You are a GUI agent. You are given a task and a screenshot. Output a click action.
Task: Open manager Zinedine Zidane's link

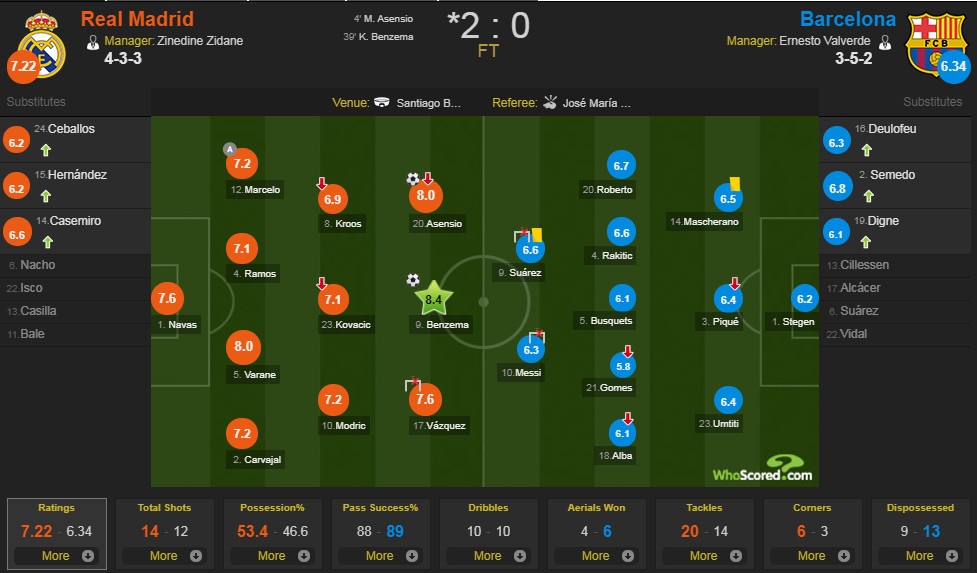pyautogui.click(x=200, y=41)
